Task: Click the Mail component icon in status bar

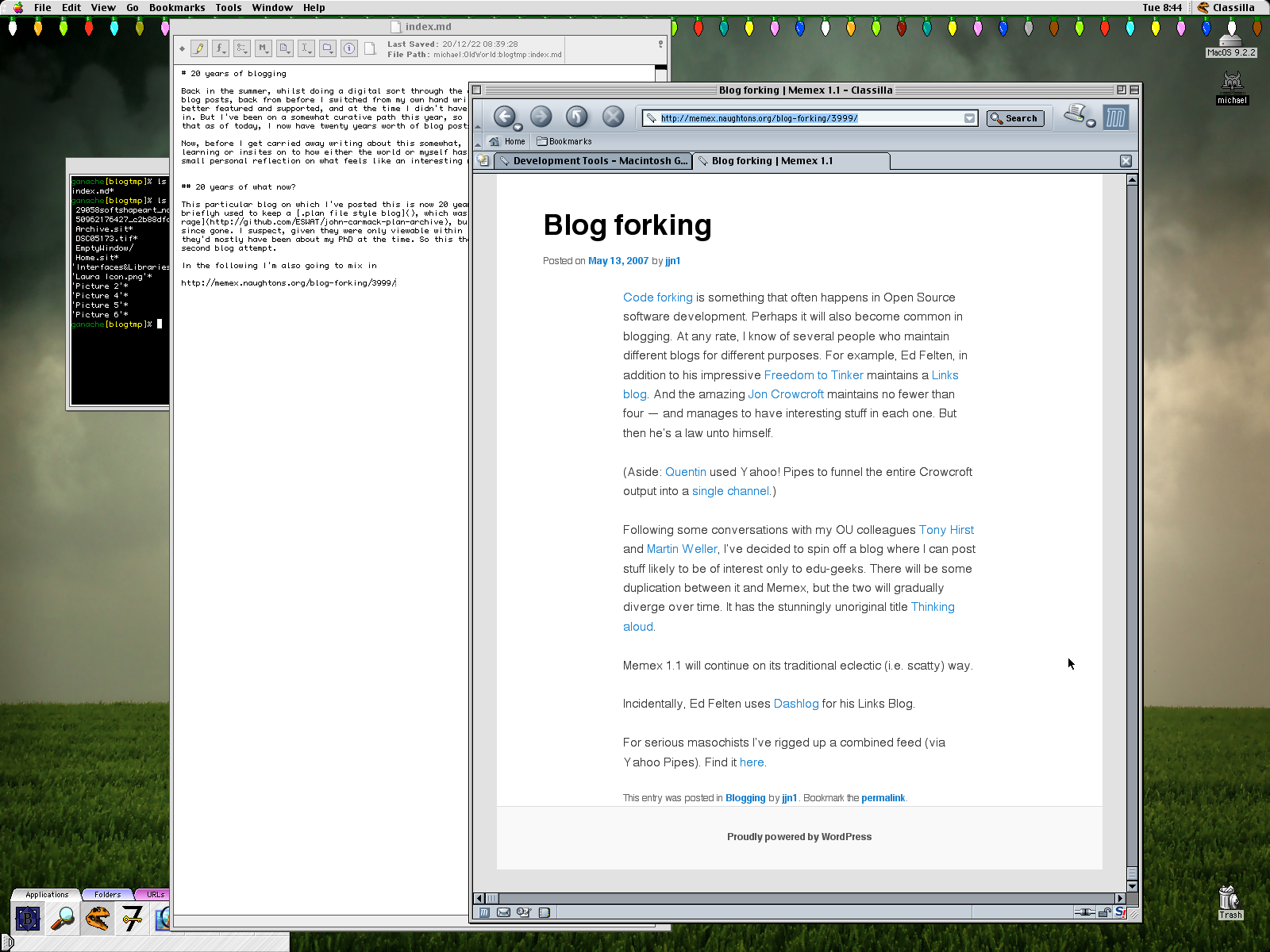Action: [x=503, y=912]
